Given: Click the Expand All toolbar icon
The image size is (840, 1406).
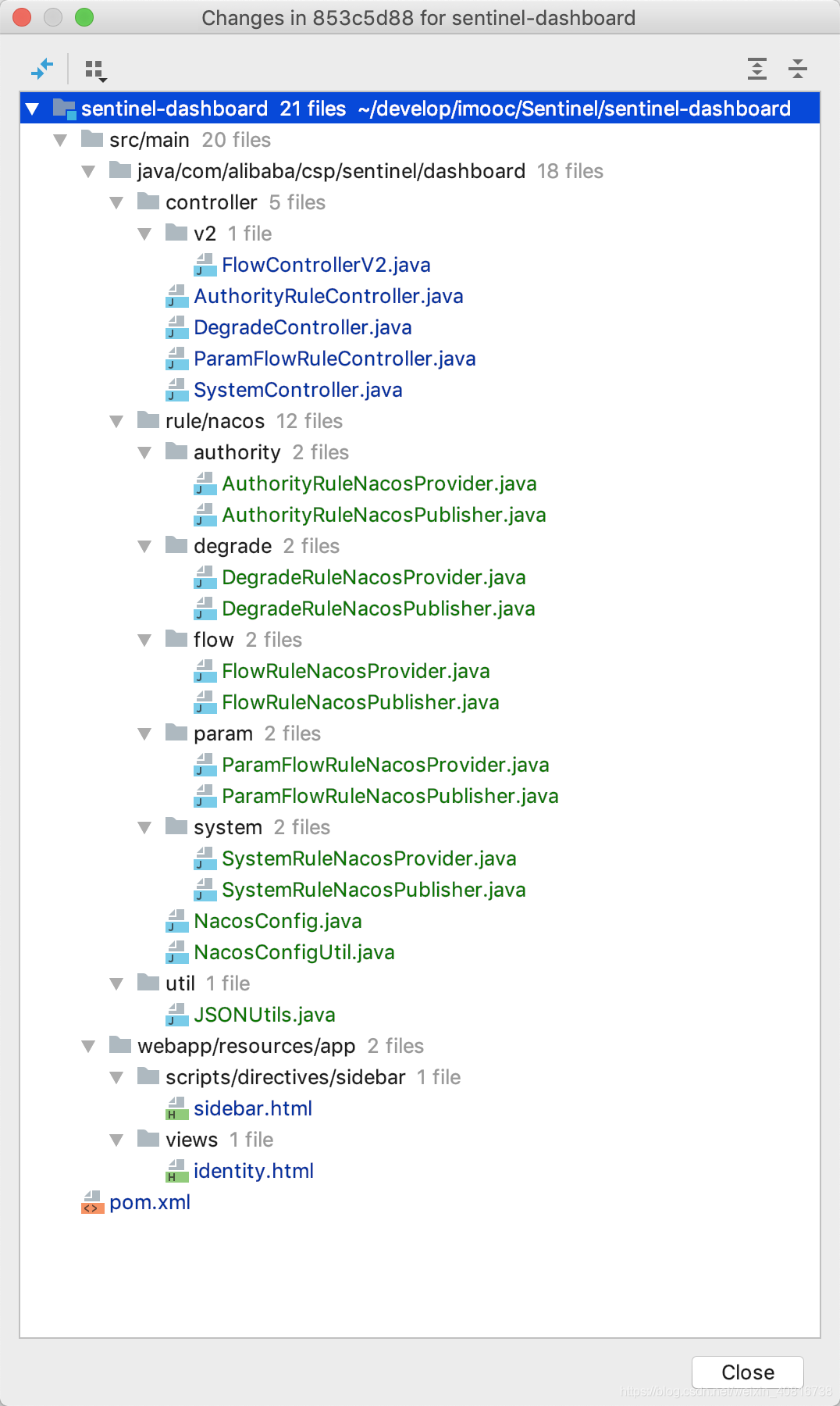Looking at the screenshot, I should (x=756, y=69).
